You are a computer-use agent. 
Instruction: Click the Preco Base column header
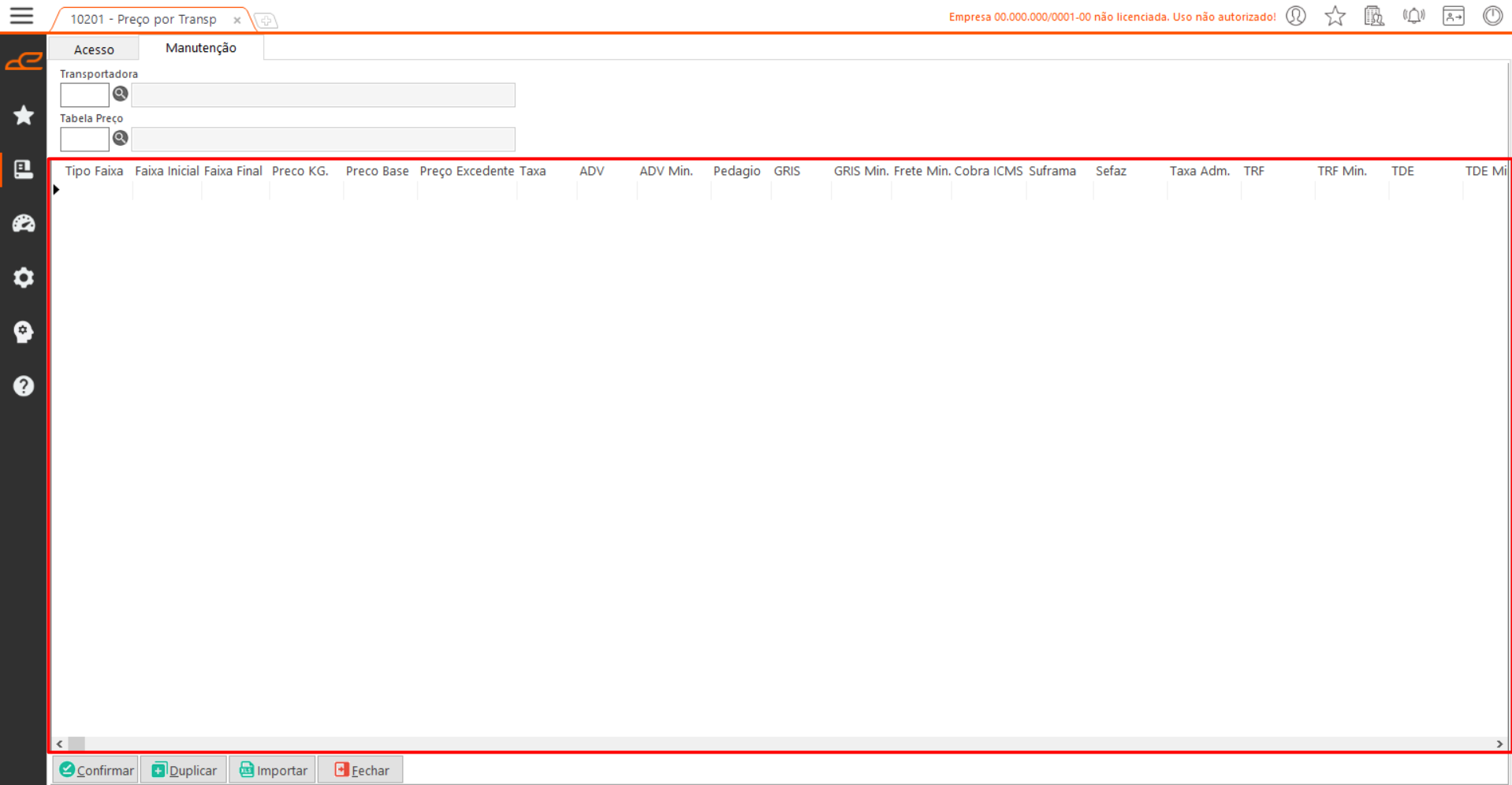pos(377,171)
